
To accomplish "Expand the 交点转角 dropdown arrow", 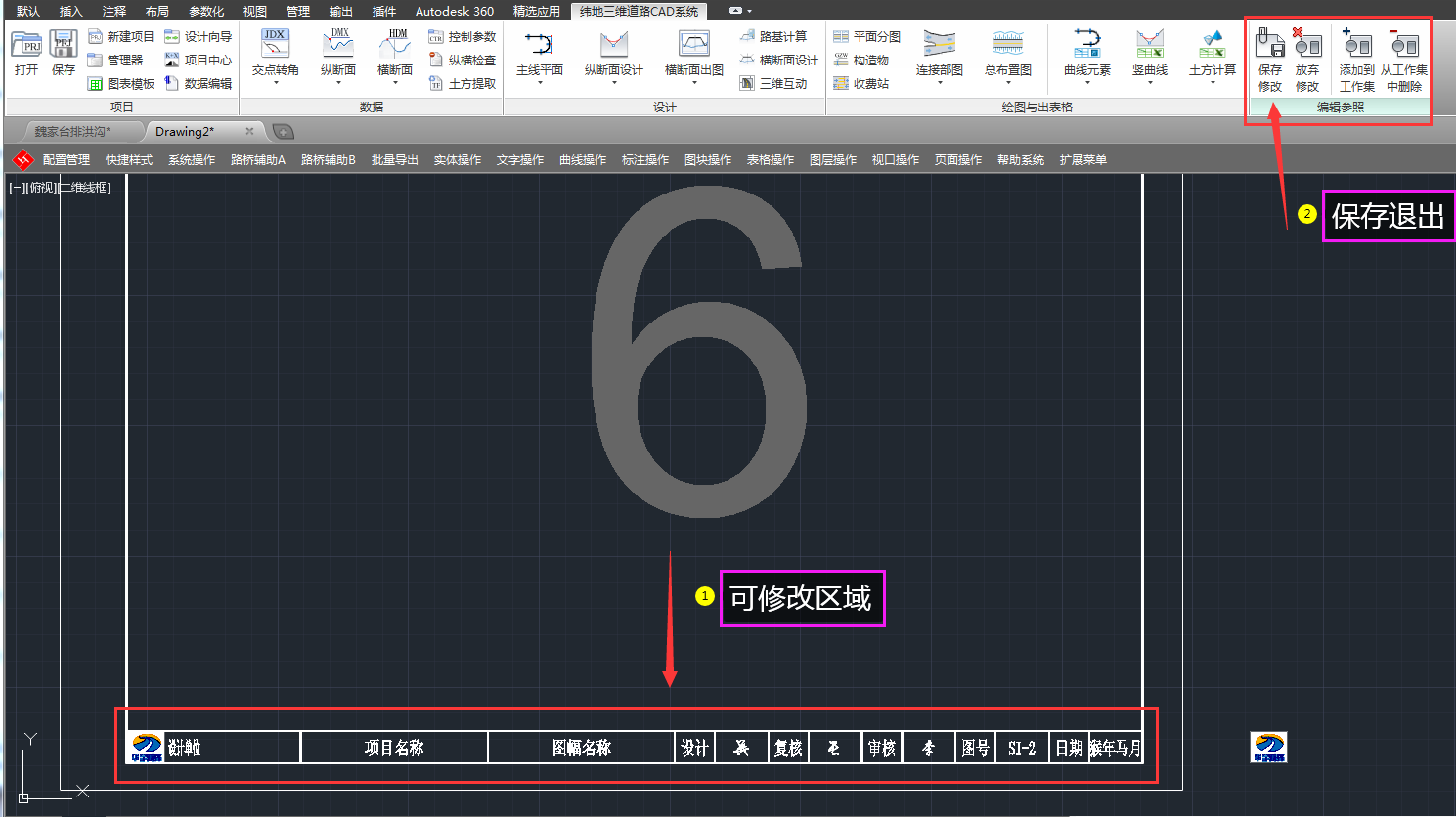I will (276, 83).
